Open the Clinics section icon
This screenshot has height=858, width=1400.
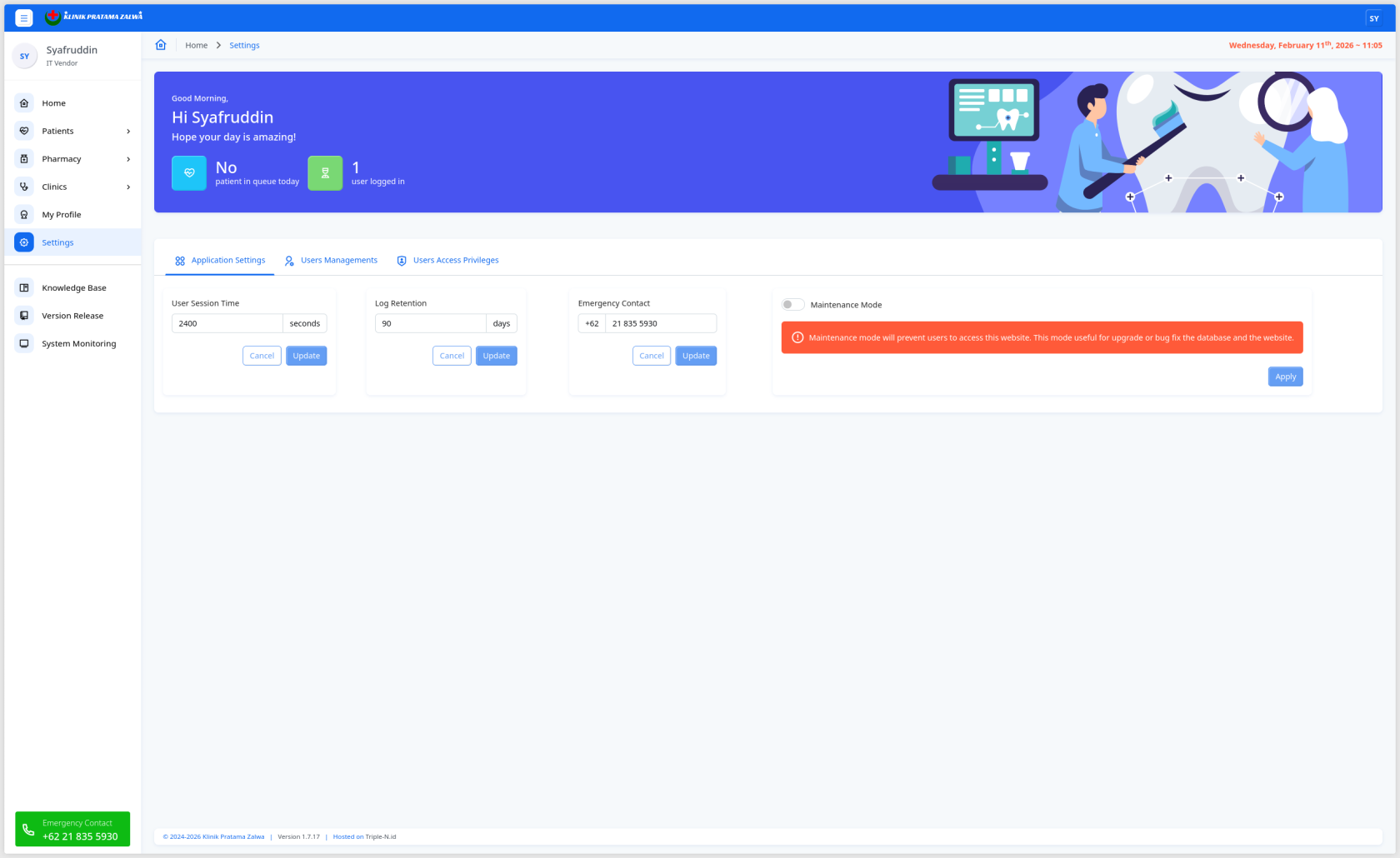(24, 187)
